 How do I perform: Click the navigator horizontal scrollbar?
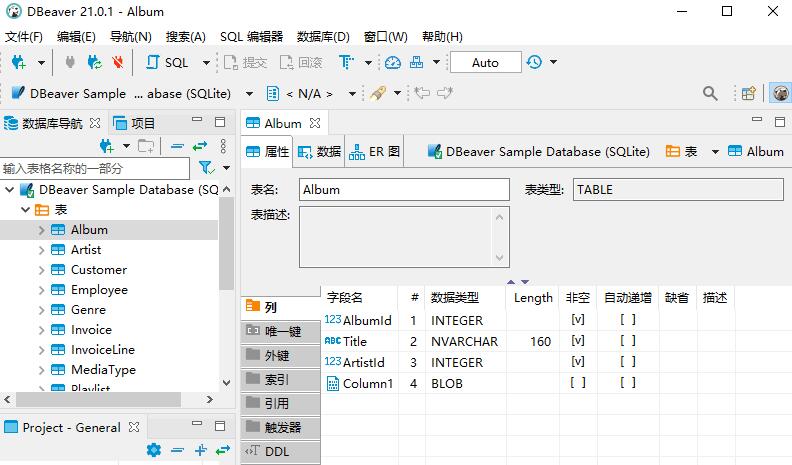pyautogui.click(x=98, y=399)
